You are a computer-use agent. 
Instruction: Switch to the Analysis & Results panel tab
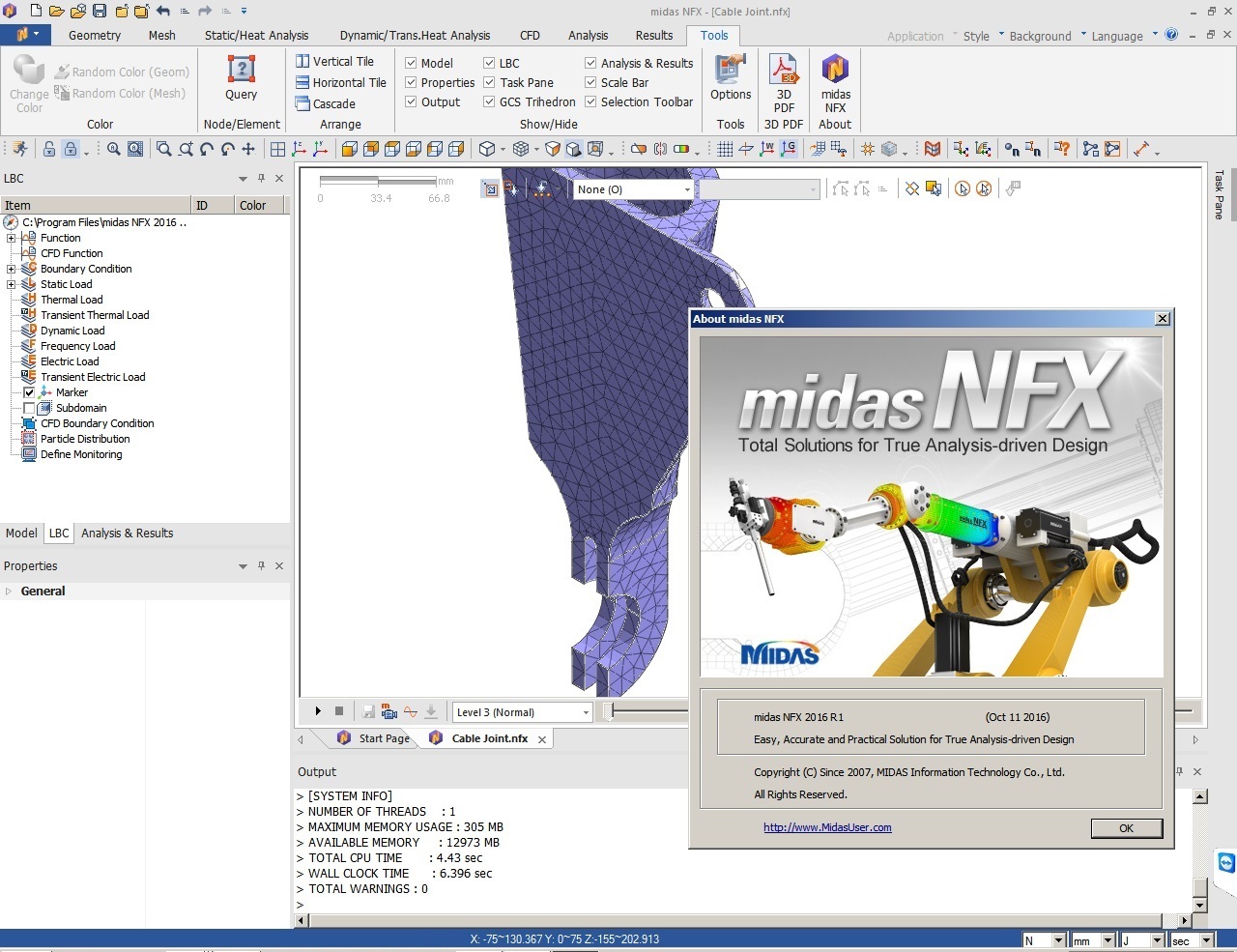(x=127, y=533)
